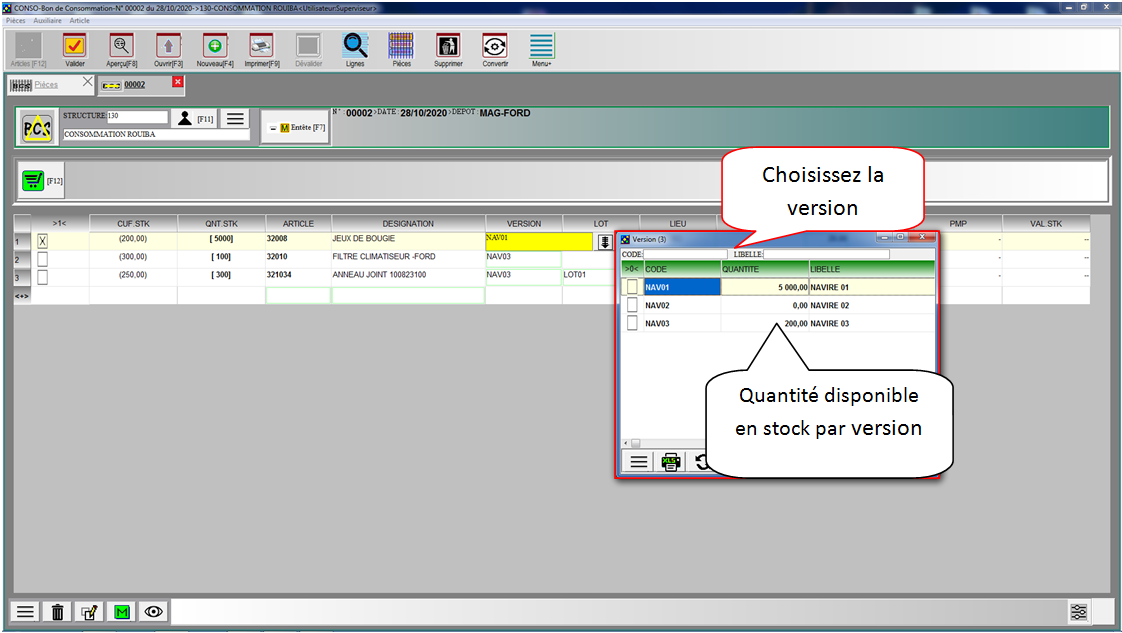Viewport: 1122px width, 633px height.
Task: Open the Aperçu[F8] preview tool
Action: click(122, 46)
